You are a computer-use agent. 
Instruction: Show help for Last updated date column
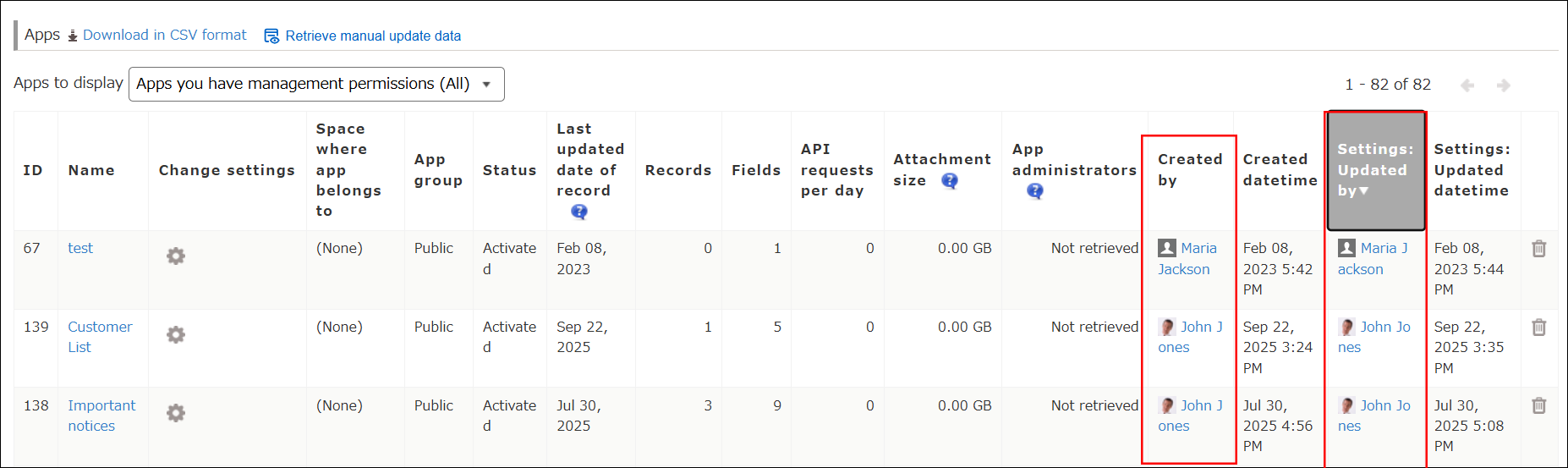point(578,212)
